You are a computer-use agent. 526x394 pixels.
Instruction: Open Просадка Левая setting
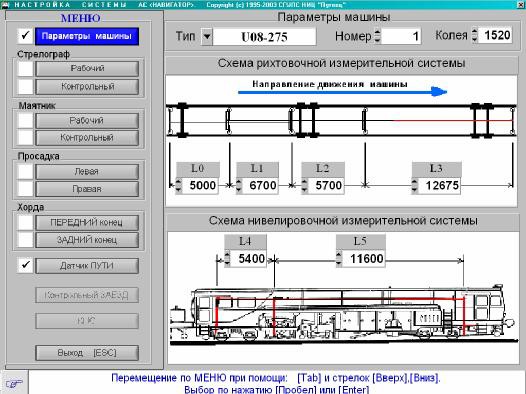coord(87,172)
